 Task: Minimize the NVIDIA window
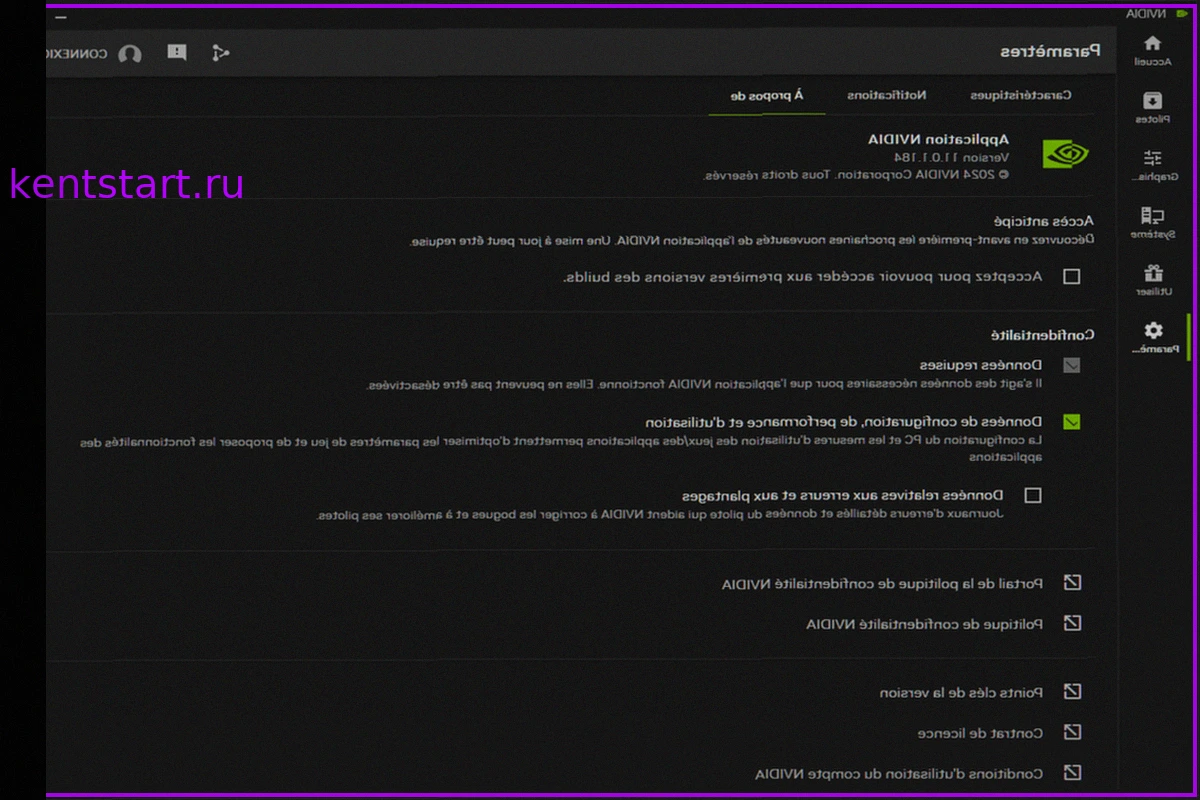pos(62,15)
